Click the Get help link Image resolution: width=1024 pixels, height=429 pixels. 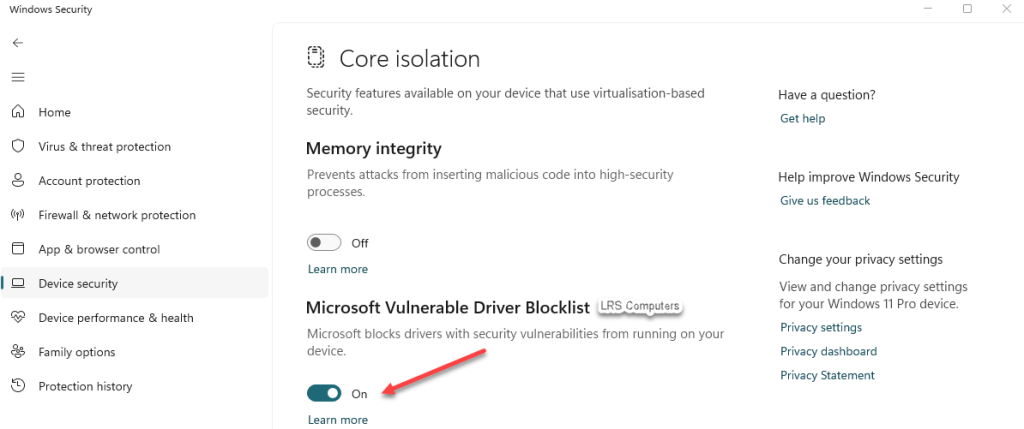[x=802, y=118]
